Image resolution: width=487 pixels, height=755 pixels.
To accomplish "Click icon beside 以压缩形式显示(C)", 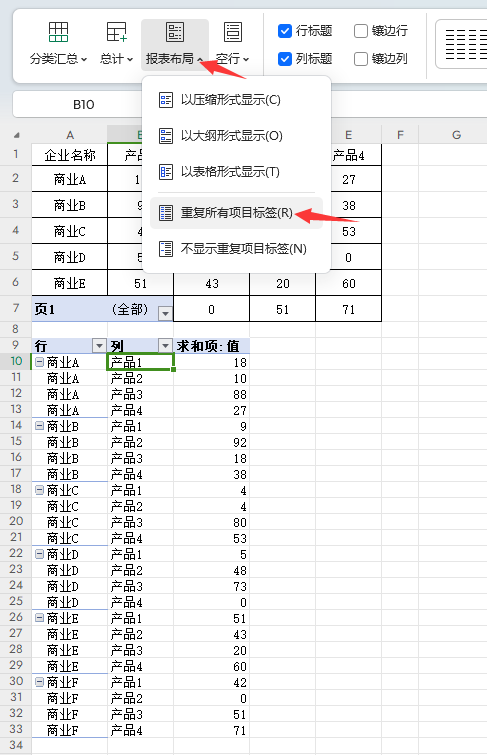I will click(166, 100).
